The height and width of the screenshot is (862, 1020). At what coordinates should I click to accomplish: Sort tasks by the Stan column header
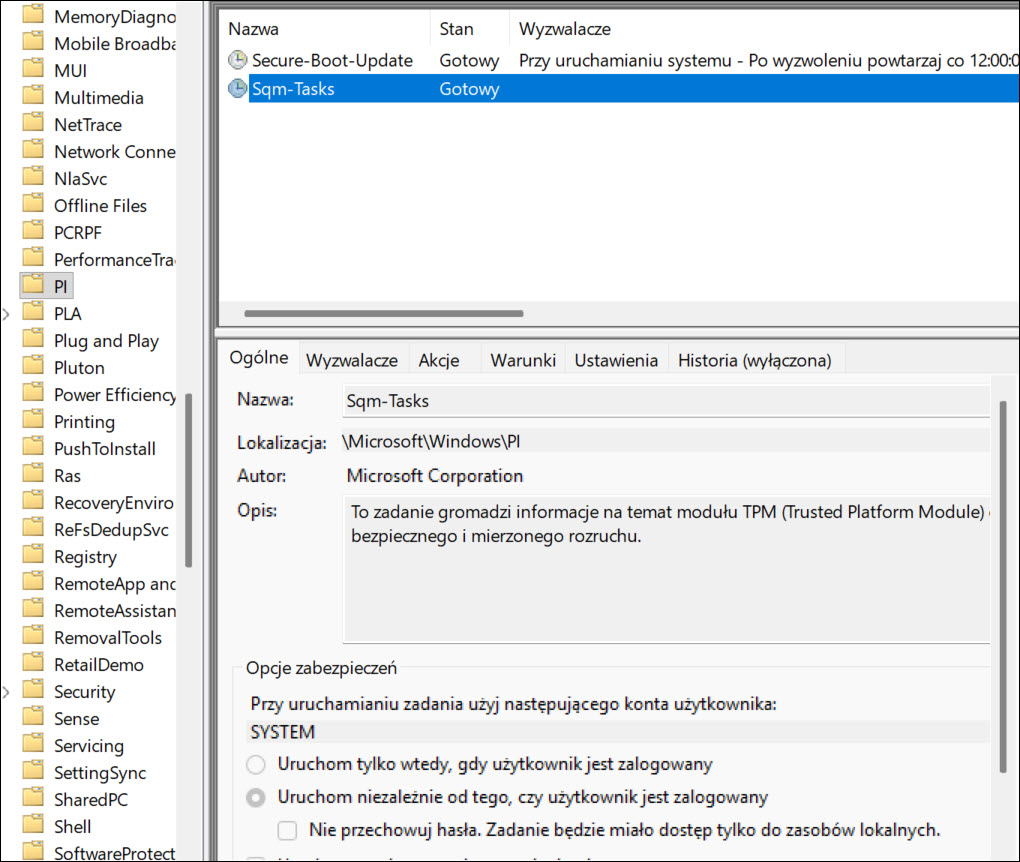click(457, 30)
